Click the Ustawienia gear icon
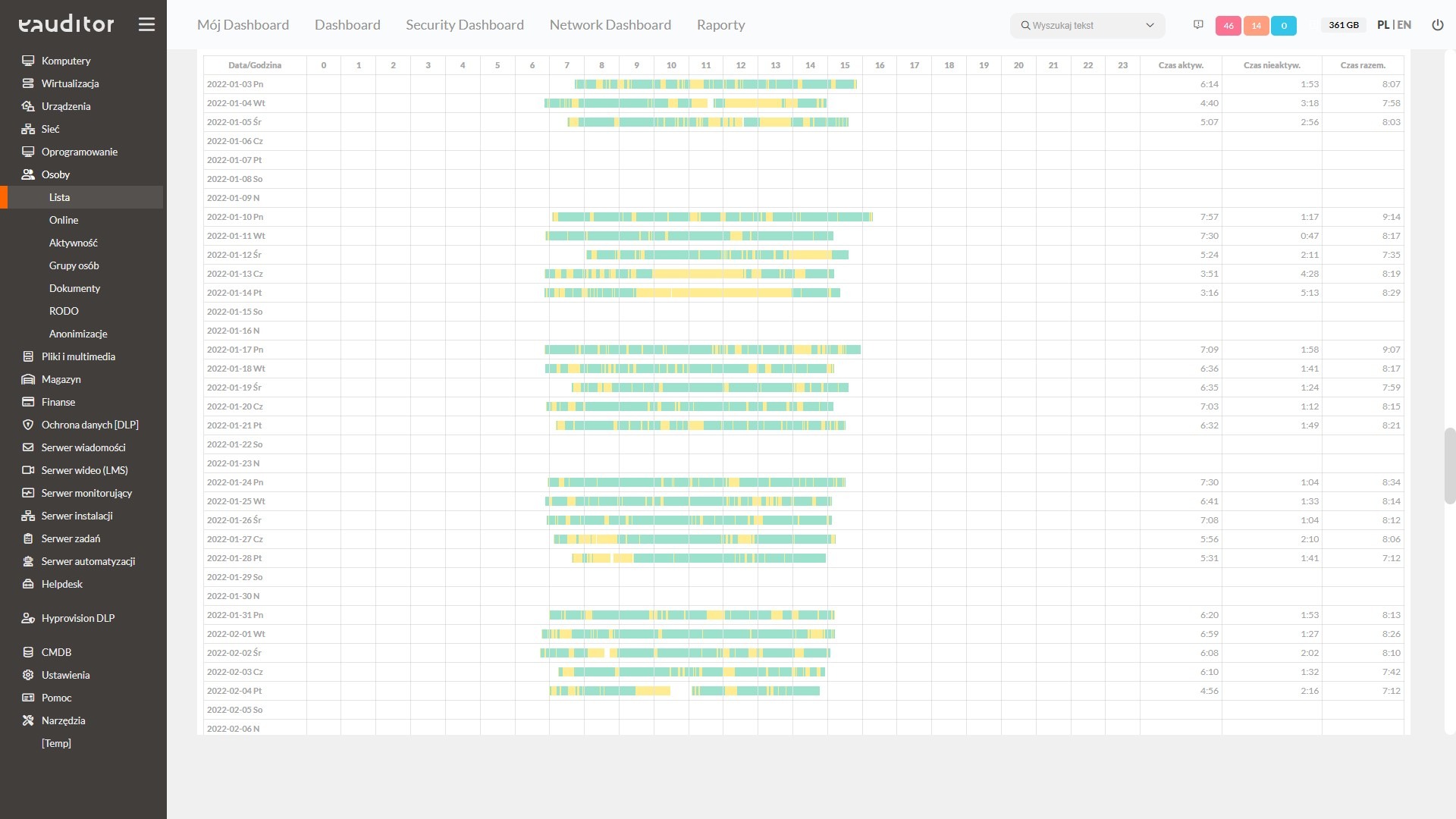 click(x=28, y=675)
